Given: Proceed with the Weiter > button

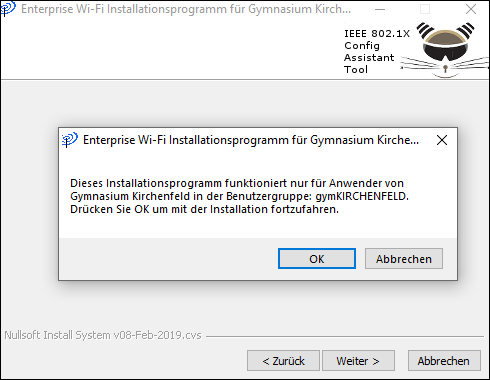Looking at the screenshot, I should [x=358, y=361].
